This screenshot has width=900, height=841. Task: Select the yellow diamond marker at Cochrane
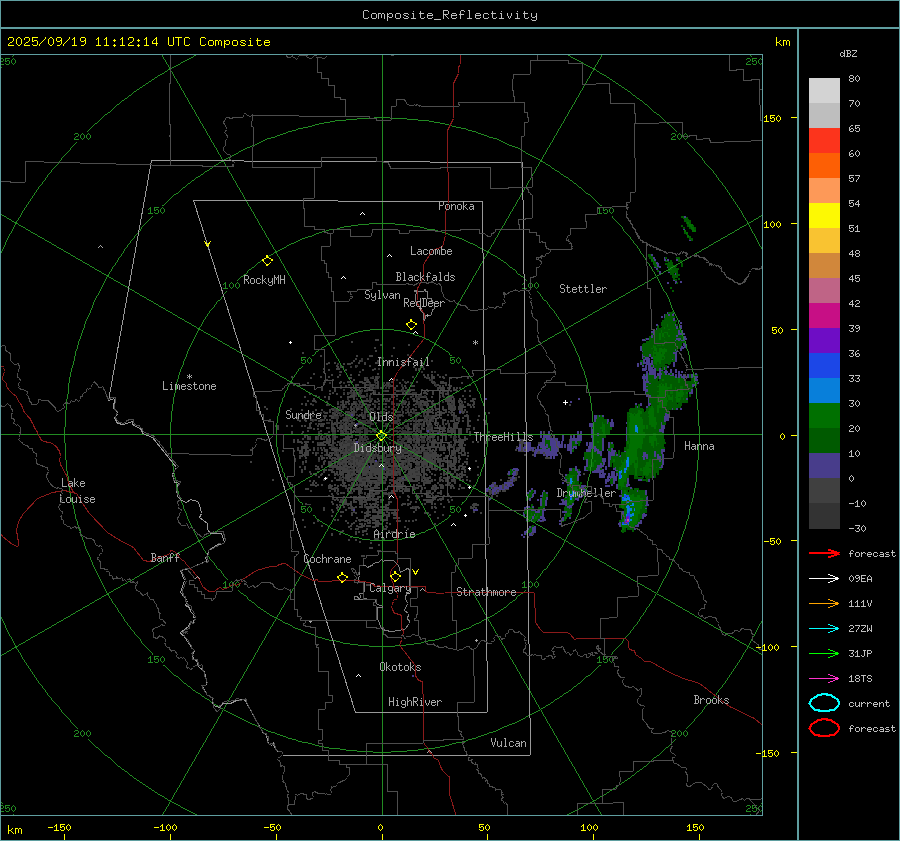pos(342,577)
